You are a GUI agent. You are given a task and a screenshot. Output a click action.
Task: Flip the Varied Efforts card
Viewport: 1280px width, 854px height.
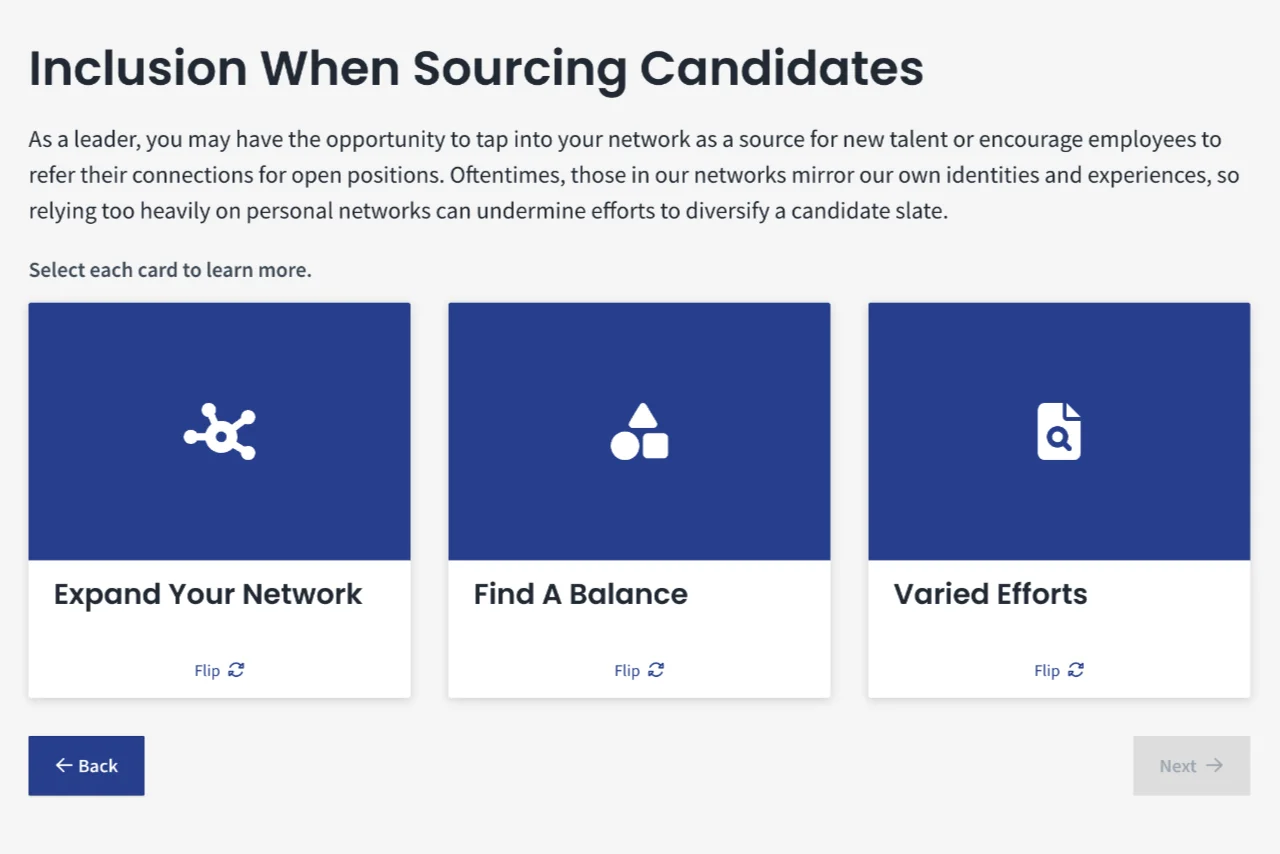click(1059, 670)
